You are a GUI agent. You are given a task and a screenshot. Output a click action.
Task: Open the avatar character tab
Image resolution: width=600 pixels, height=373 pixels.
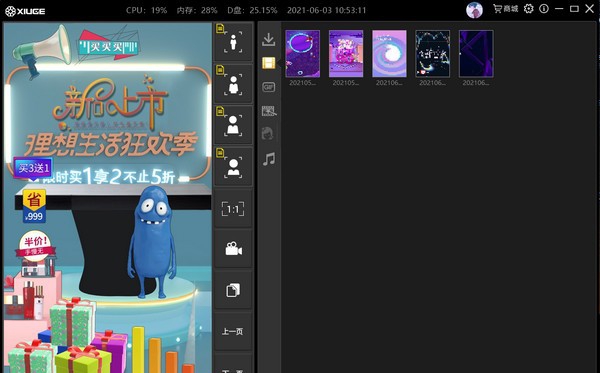[267, 134]
